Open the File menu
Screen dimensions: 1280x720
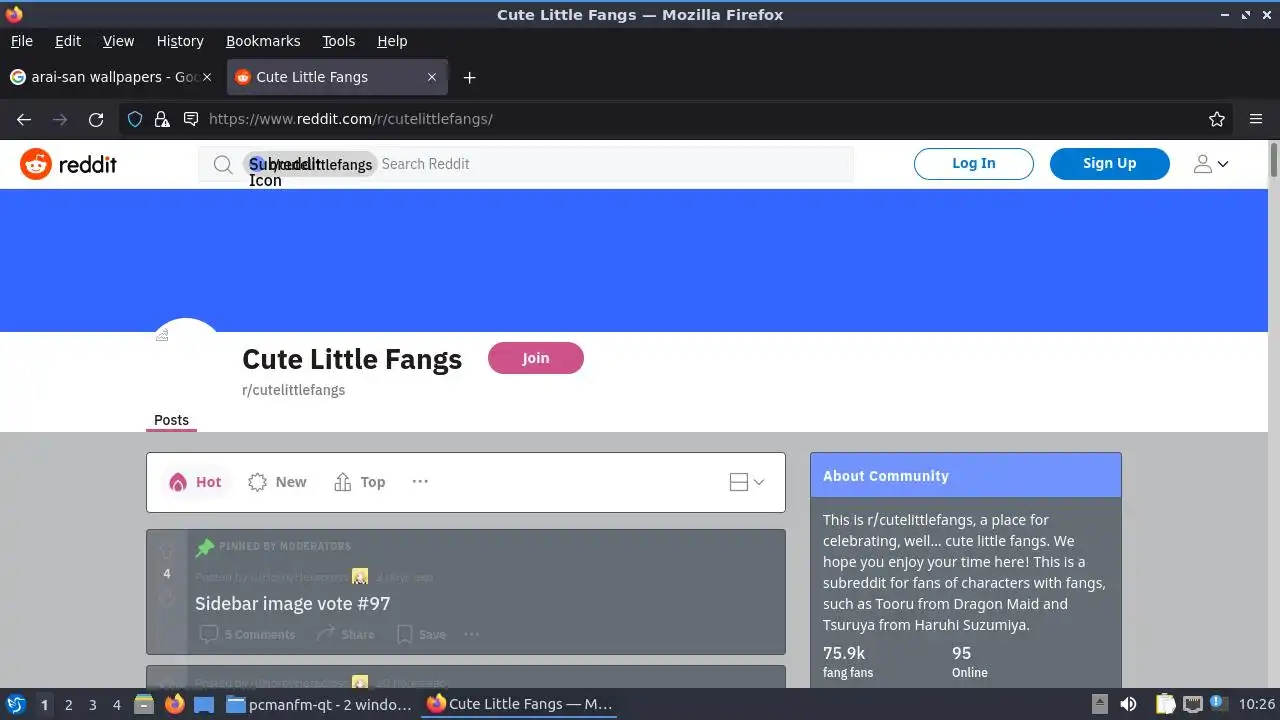point(21,41)
